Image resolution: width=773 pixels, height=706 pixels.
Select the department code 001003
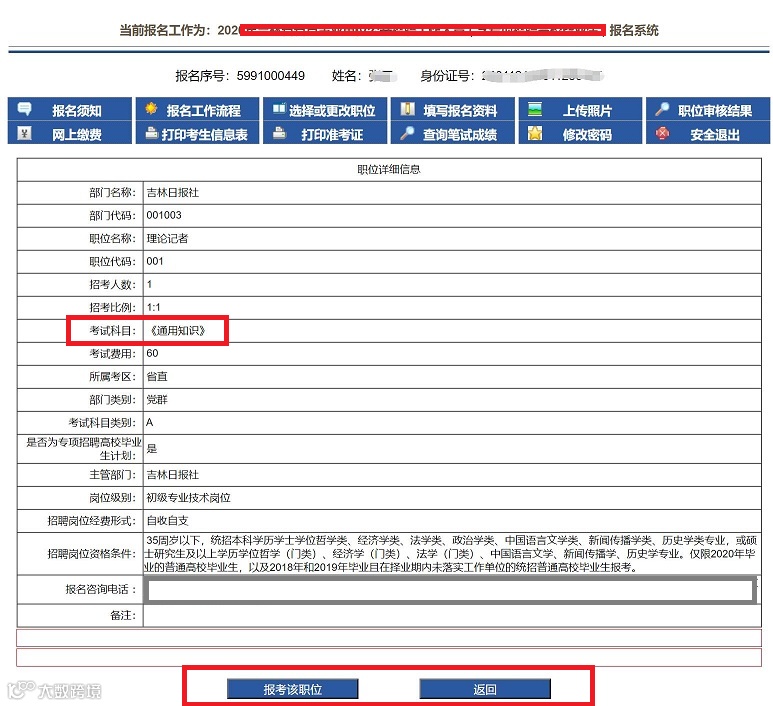coord(164,215)
